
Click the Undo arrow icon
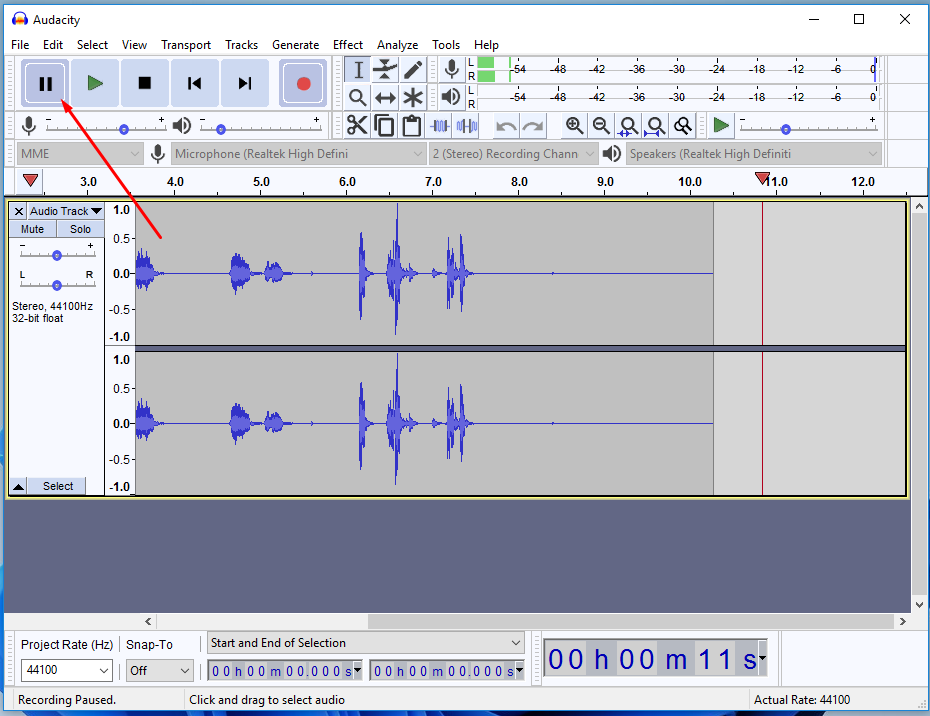click(506, 125)
